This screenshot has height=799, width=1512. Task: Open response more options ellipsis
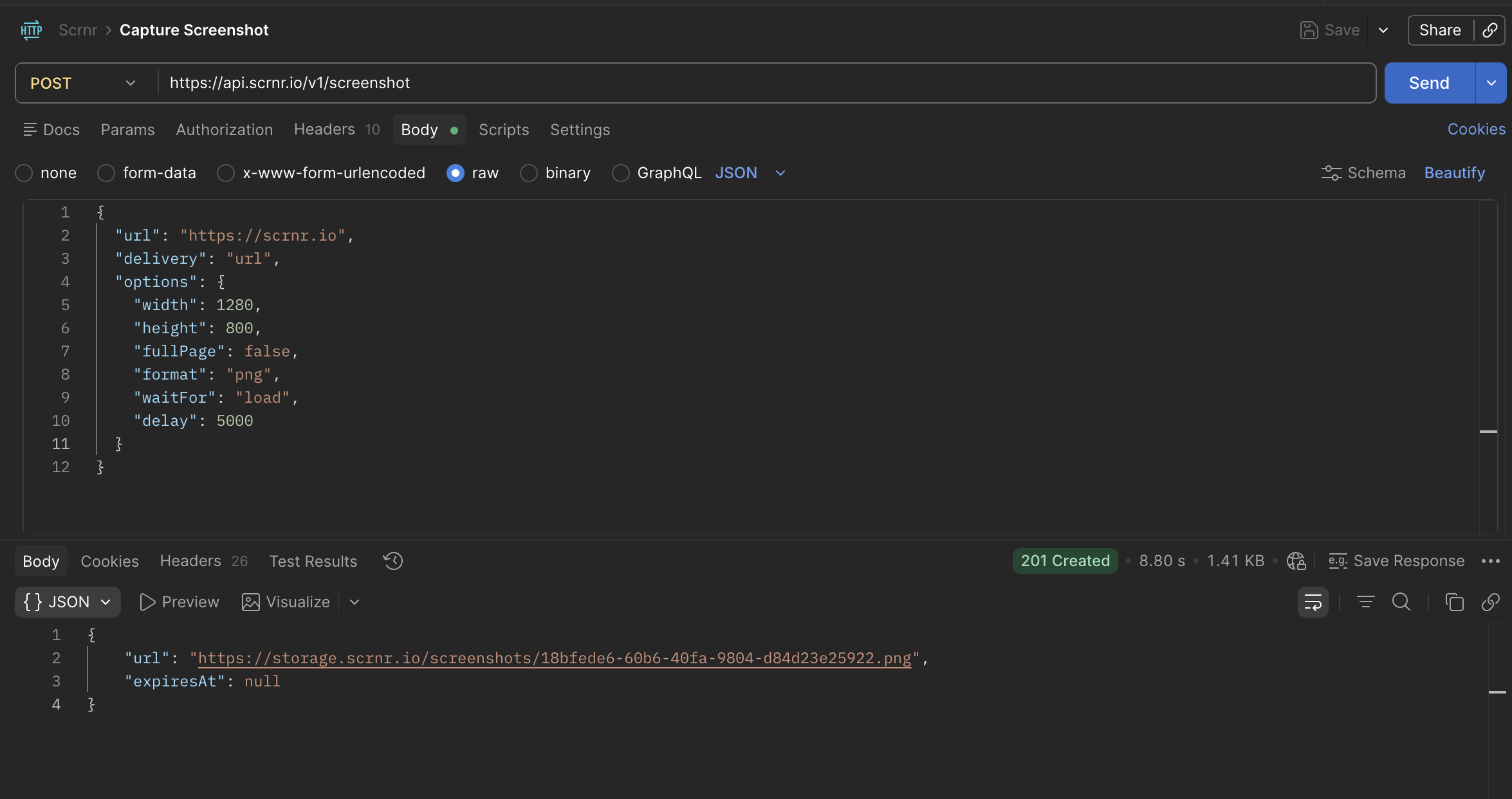coord(1490,561)
